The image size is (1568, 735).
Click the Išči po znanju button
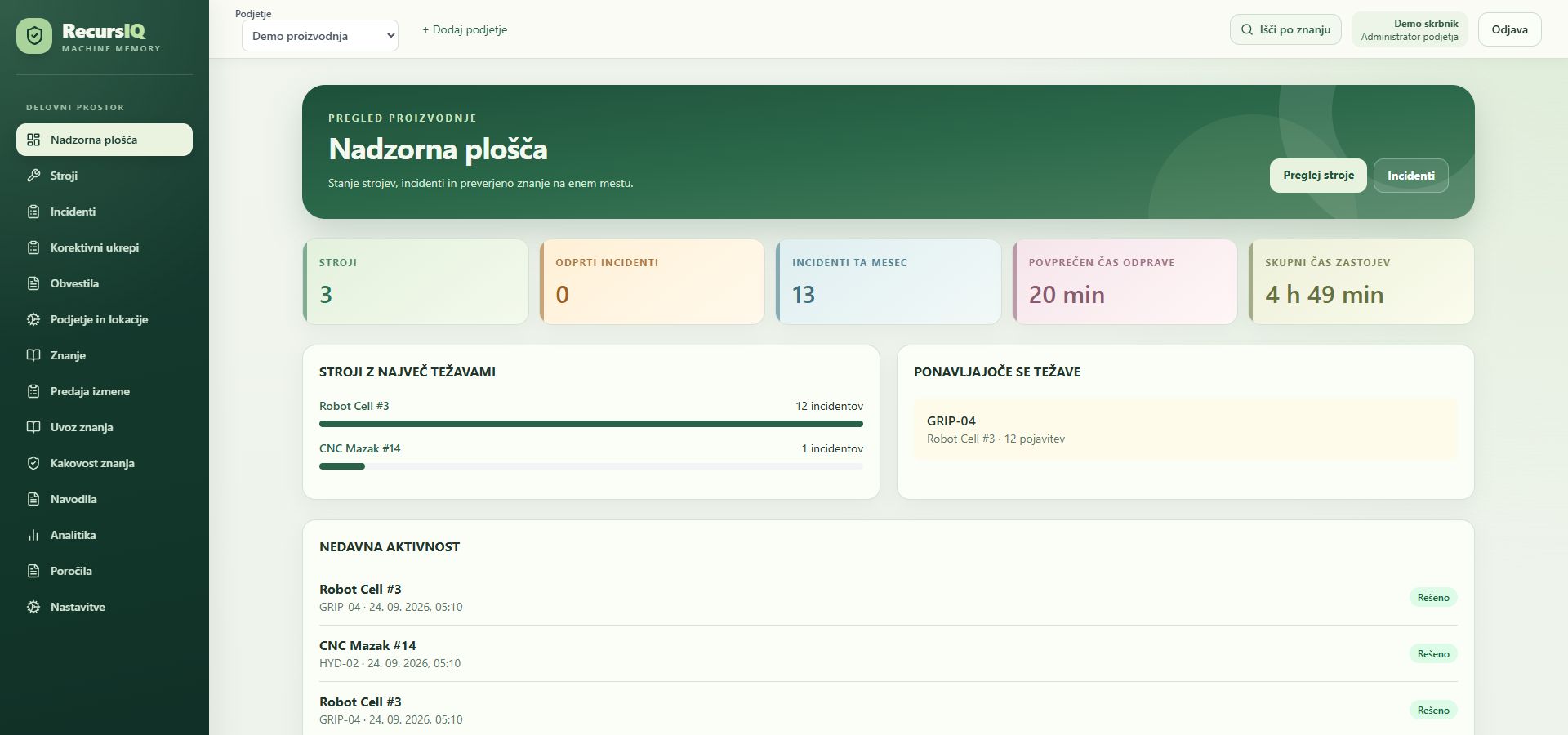pyautogui.click(x=1285, y=29)
